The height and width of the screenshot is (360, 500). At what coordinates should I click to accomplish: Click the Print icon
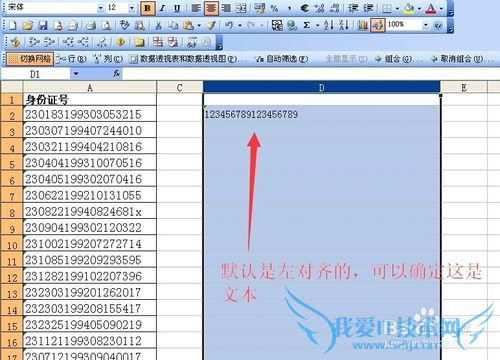[91, 25]
